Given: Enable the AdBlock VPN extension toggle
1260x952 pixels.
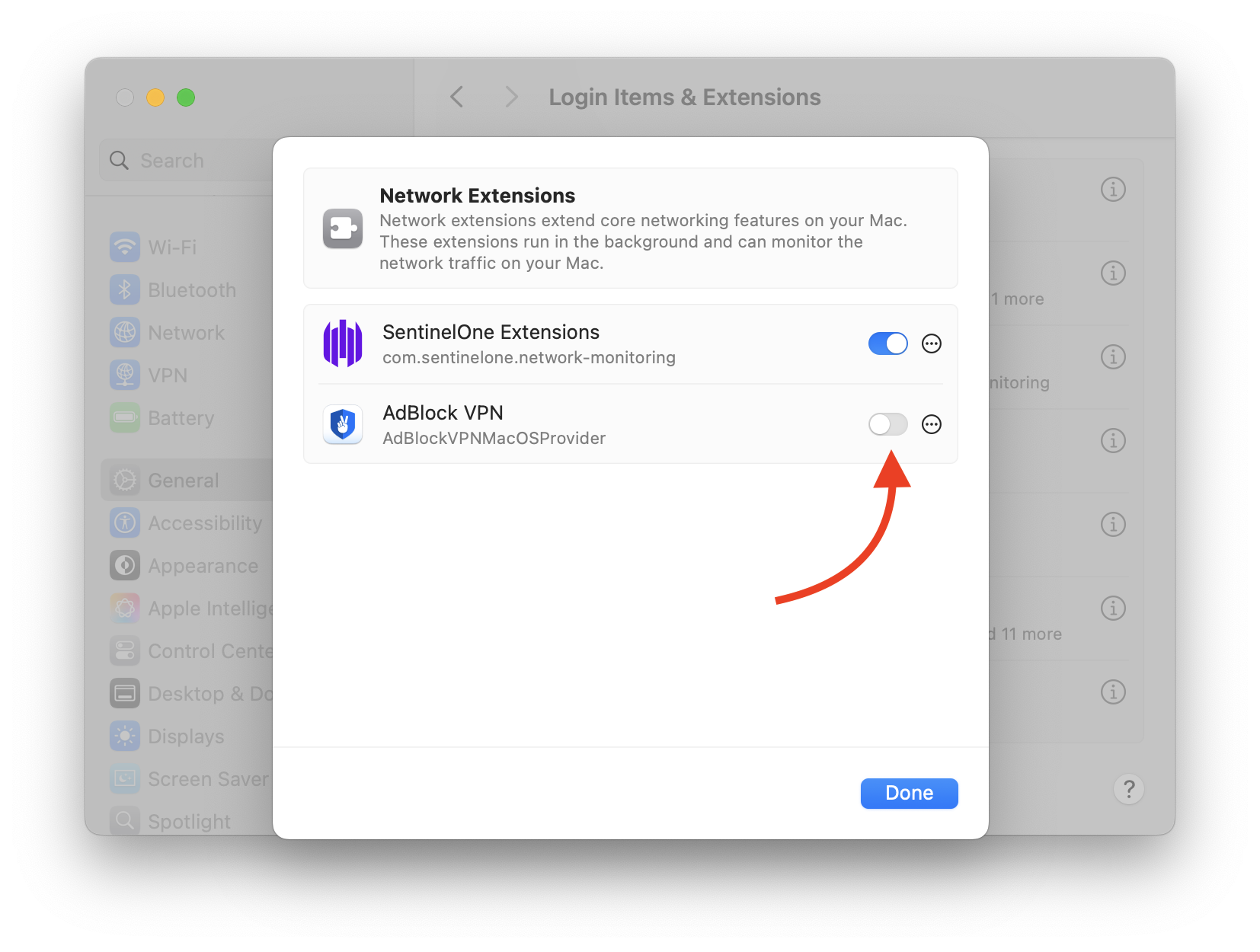Looking at the screenshot, I should click(x=887, y=424).
